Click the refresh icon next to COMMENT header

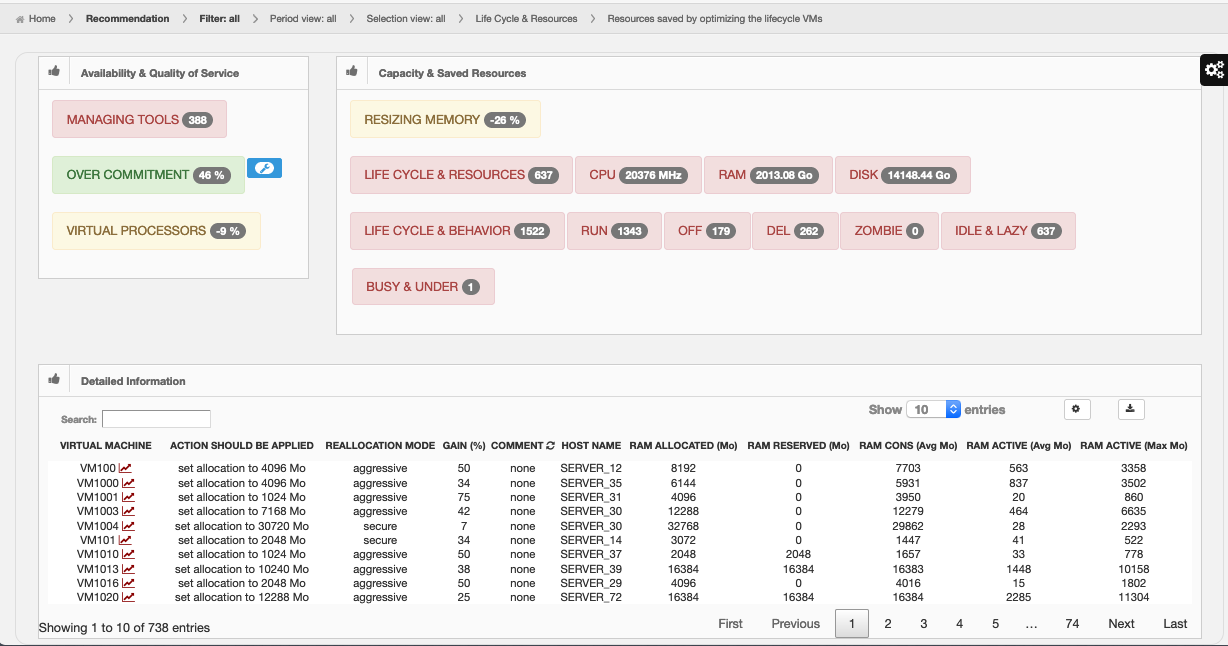(550, 446)
